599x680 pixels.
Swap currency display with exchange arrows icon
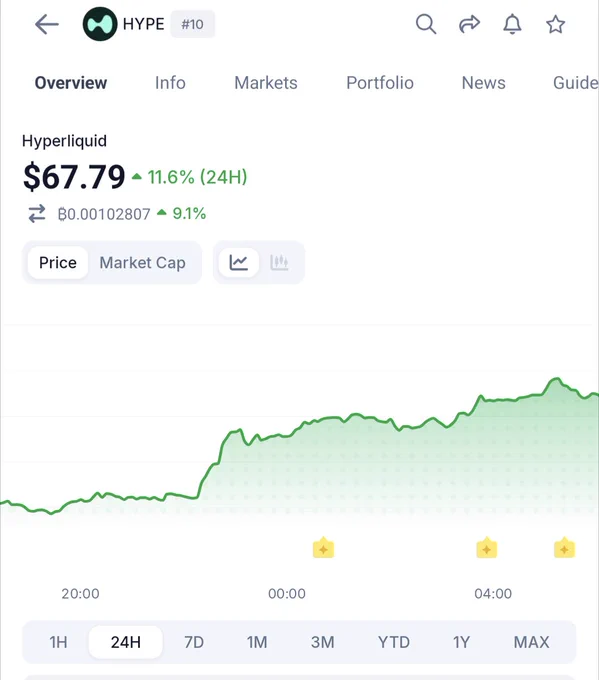pos(37,213)
